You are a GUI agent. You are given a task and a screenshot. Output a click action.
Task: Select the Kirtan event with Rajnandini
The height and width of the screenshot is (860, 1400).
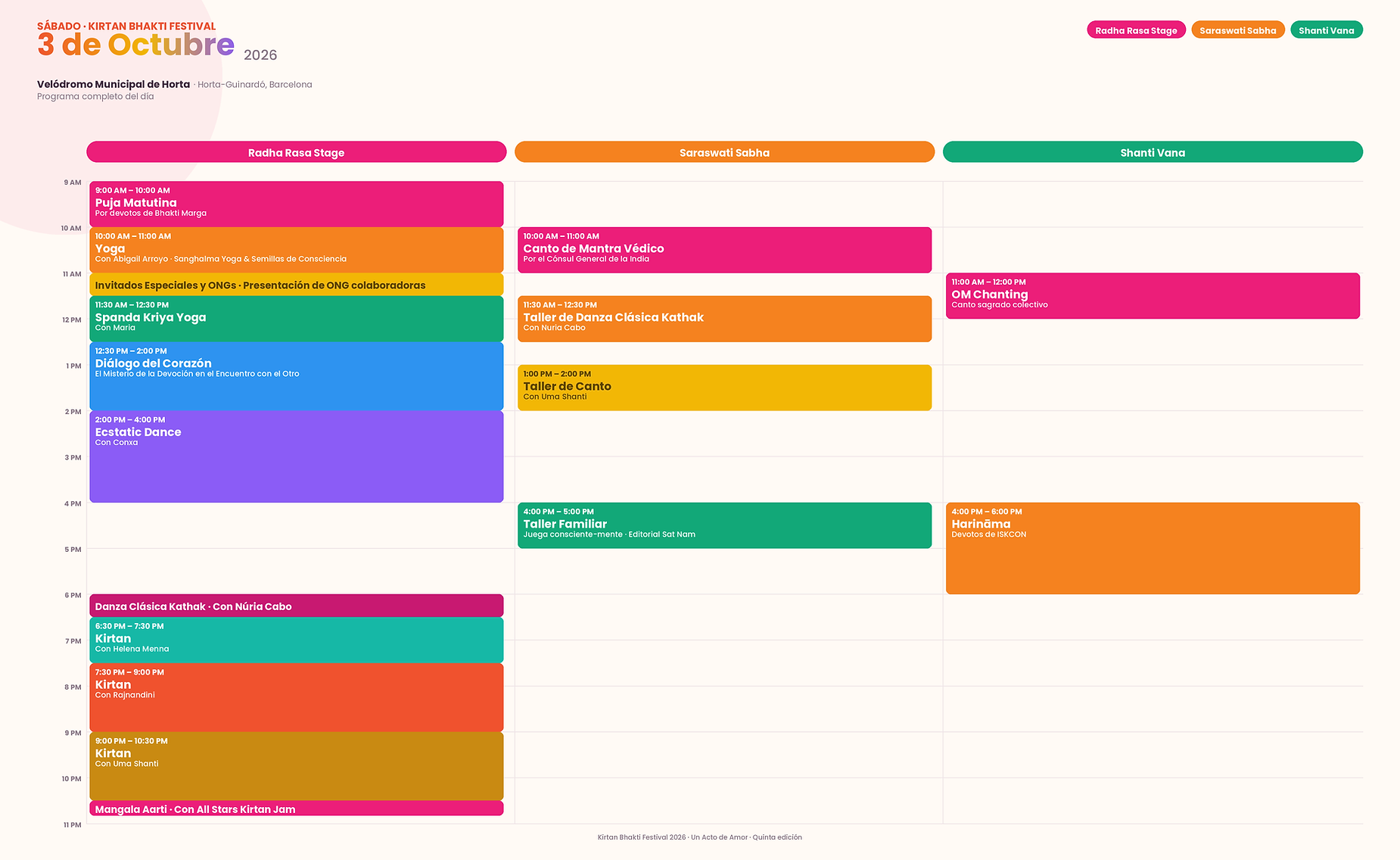(297, 697)
